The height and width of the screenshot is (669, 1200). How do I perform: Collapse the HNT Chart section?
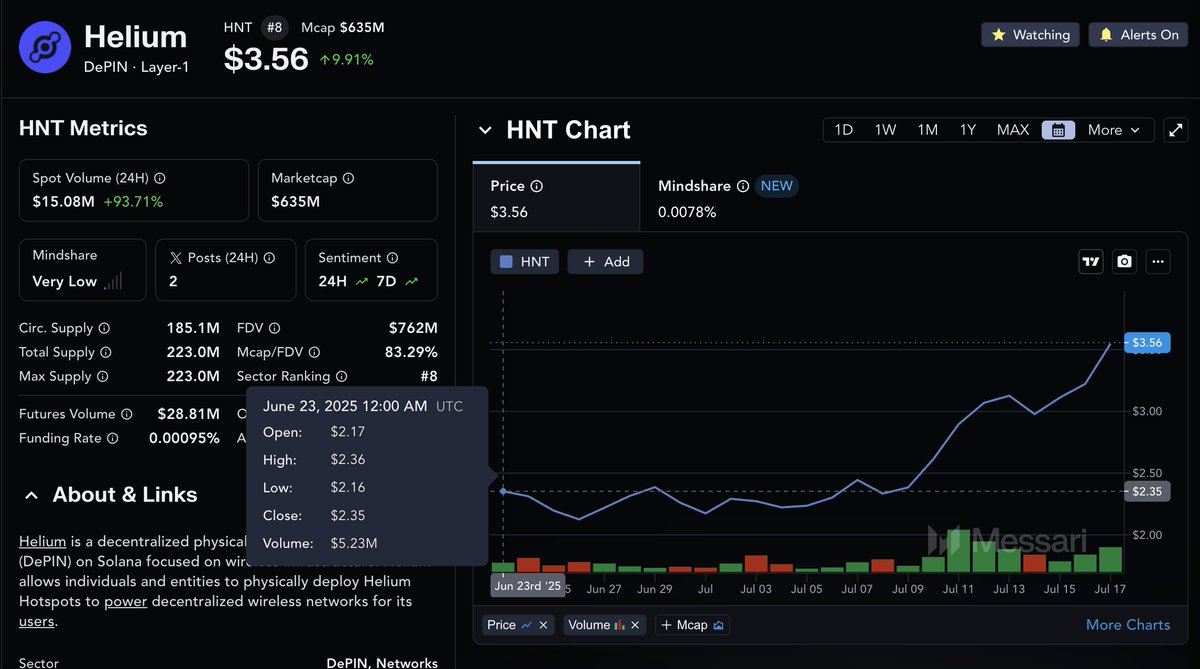click(485, 130)
